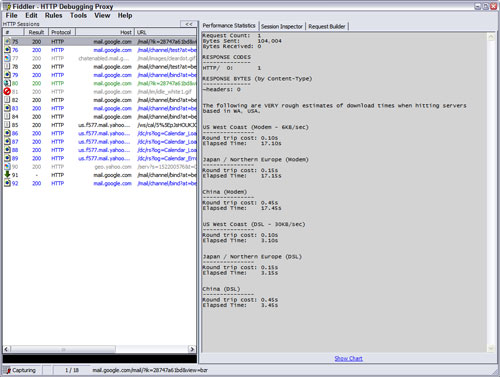Click session 77 image icon
The width and height of the screenshot is (500, 377).
(x=7, y=58)
